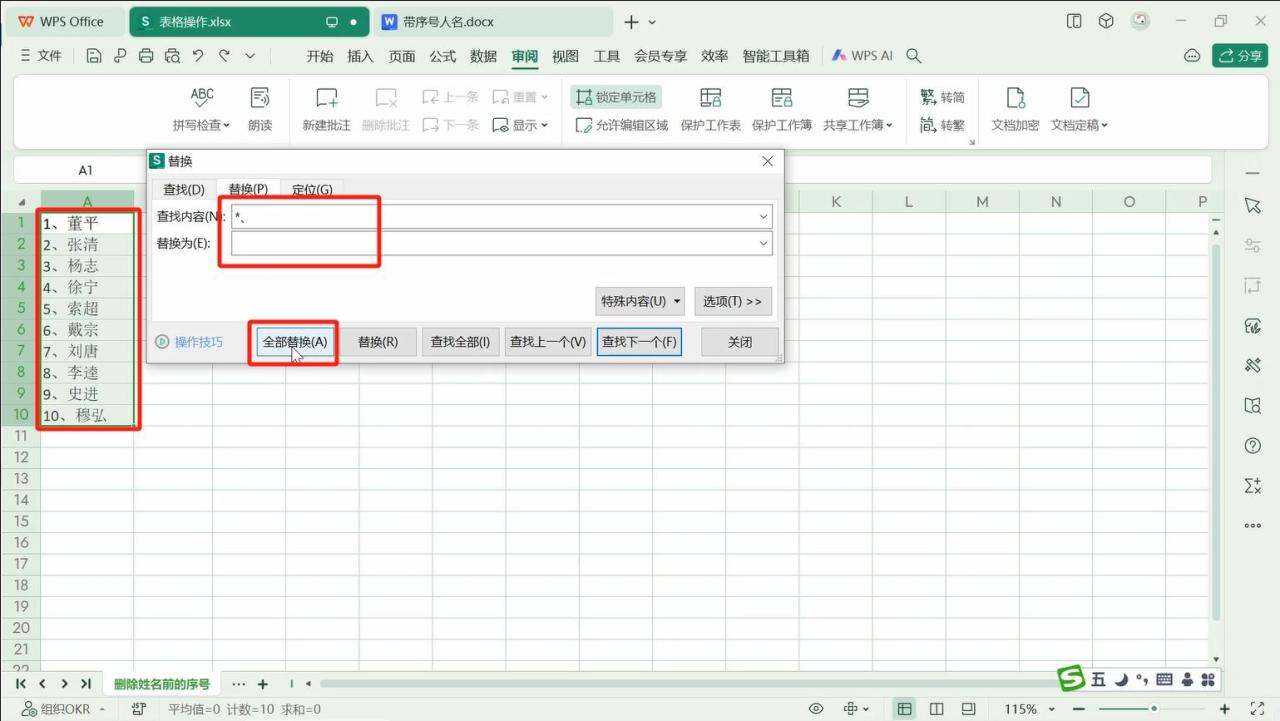Viewport: 1280px width, 721px height.
Task: Click 查找下一个(F) button
Action: (640, 342)
